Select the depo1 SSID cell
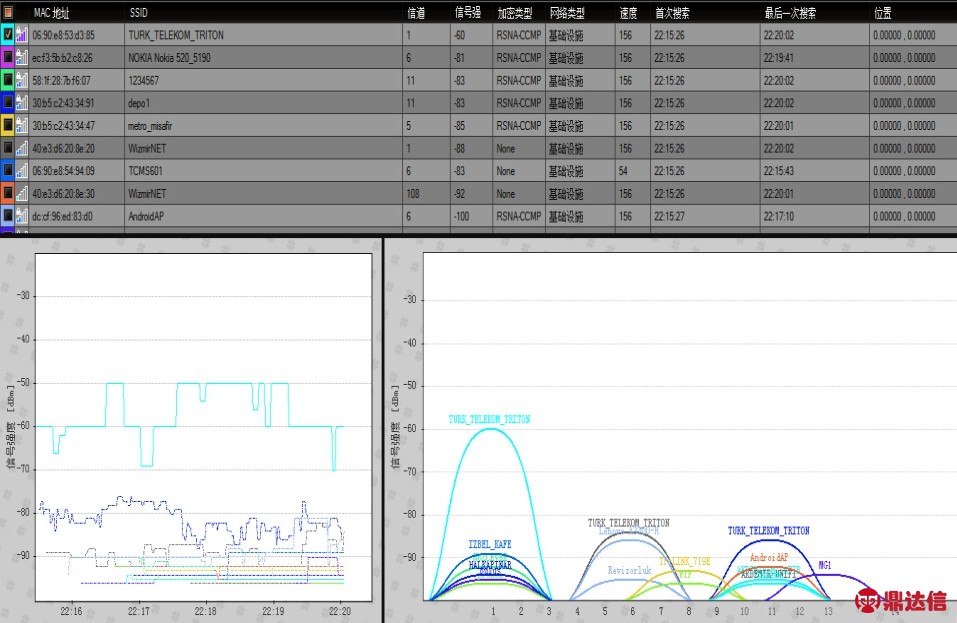The width and height of the screenshot is (957, 623). (x=139, y=103)
